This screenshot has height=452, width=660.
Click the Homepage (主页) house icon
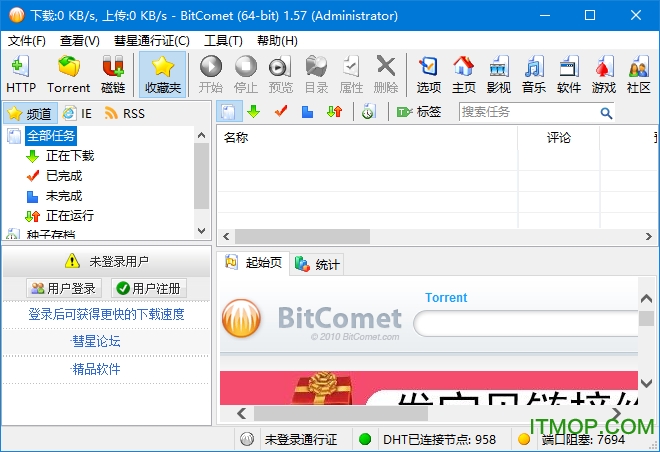click(463, 75)
